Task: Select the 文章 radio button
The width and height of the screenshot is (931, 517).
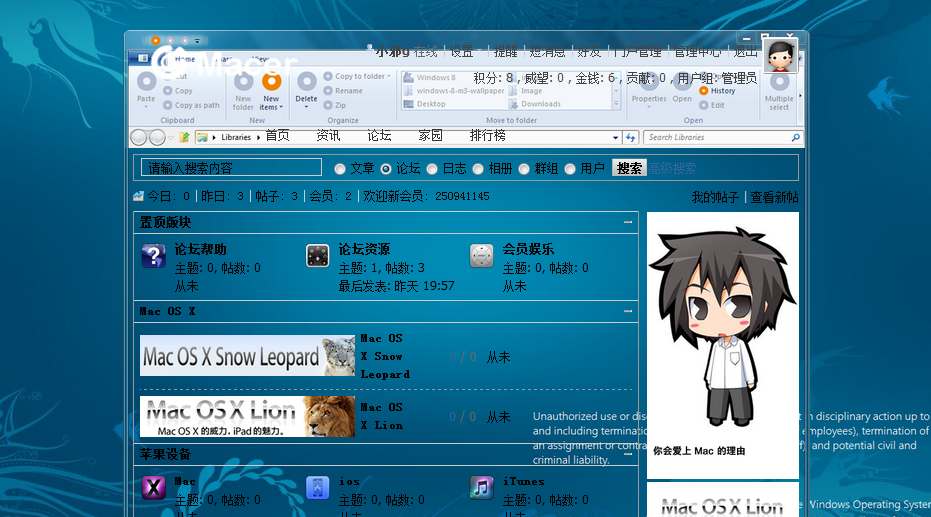Action: pyautogui.click(x=340, y=169)
